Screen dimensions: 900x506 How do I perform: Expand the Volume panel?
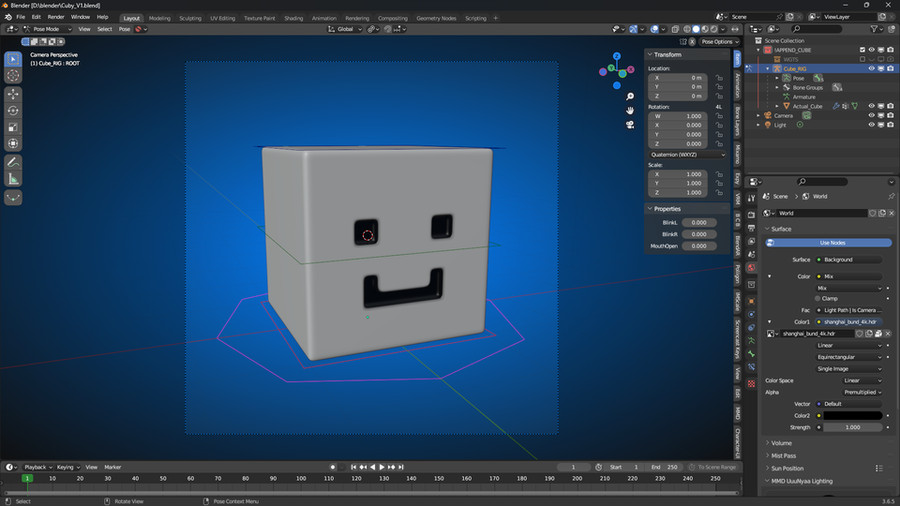click(781, 443)
